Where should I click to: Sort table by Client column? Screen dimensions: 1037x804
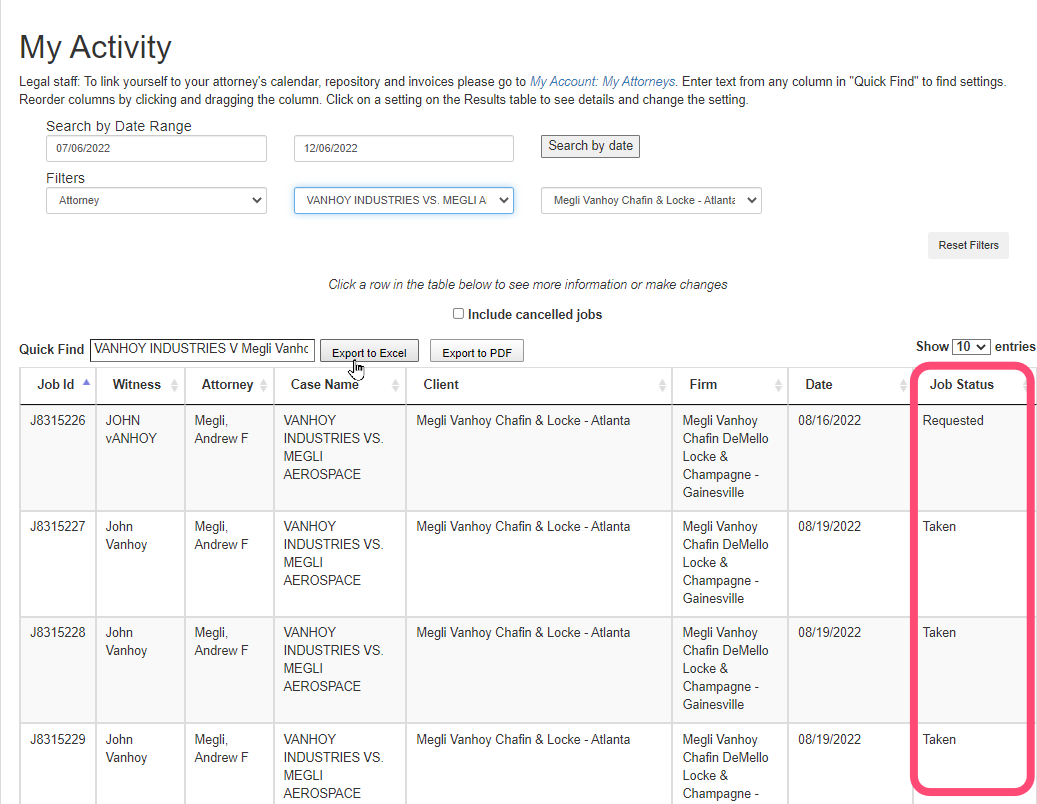538,385
